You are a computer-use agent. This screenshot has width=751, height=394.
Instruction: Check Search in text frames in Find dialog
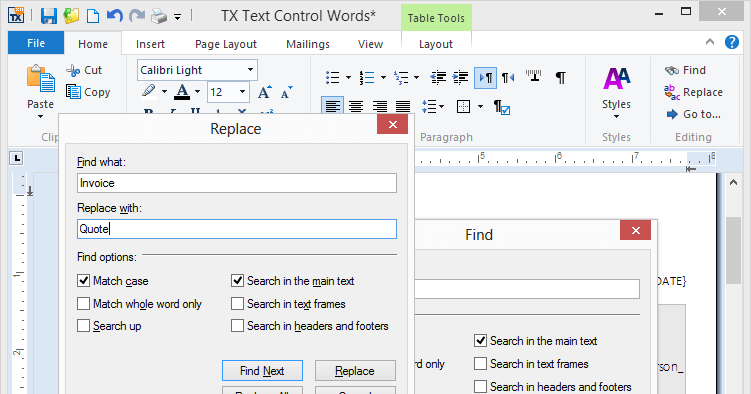(x=480, y=363)
